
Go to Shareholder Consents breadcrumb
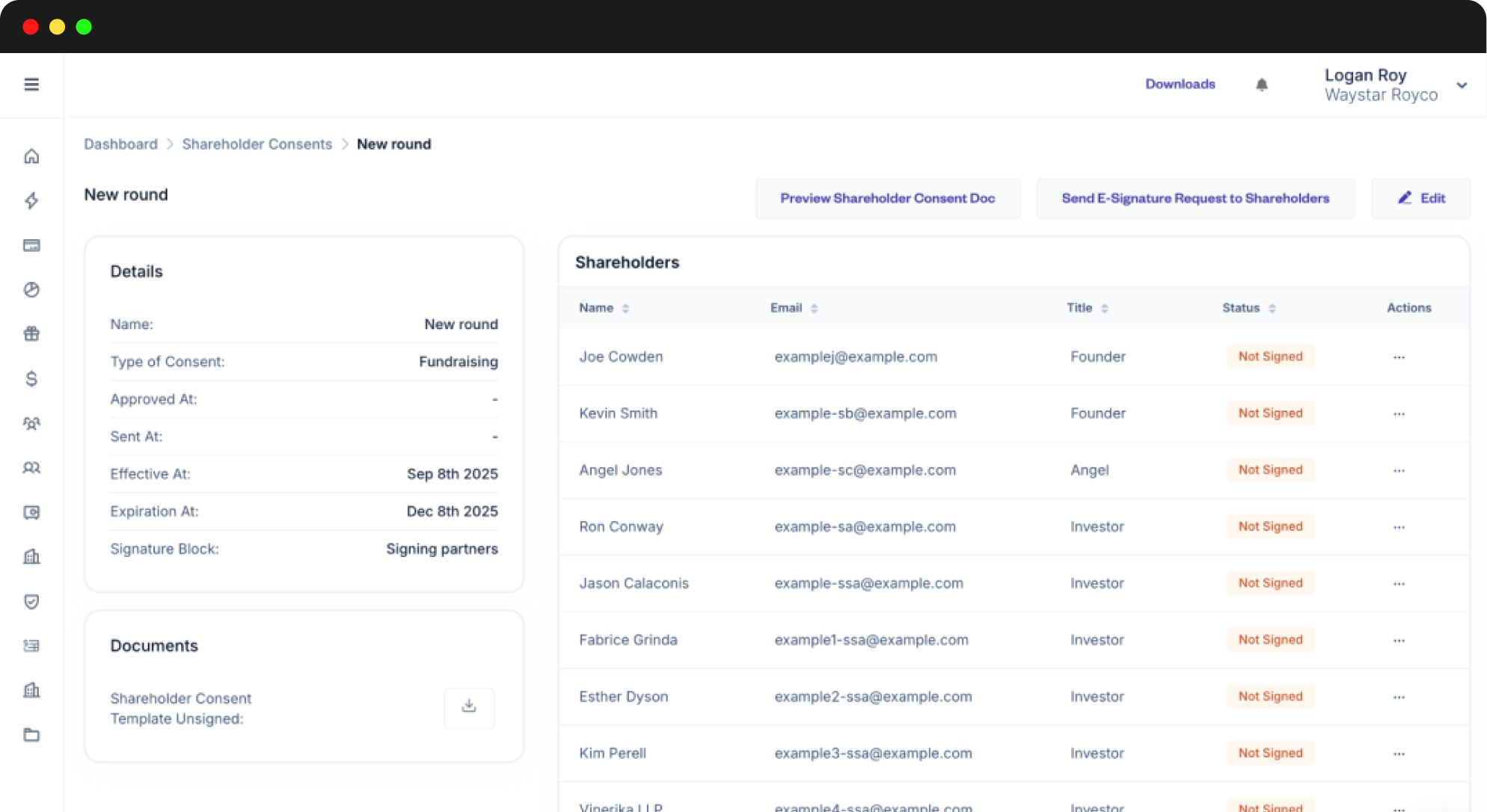[x=257, y=144]
